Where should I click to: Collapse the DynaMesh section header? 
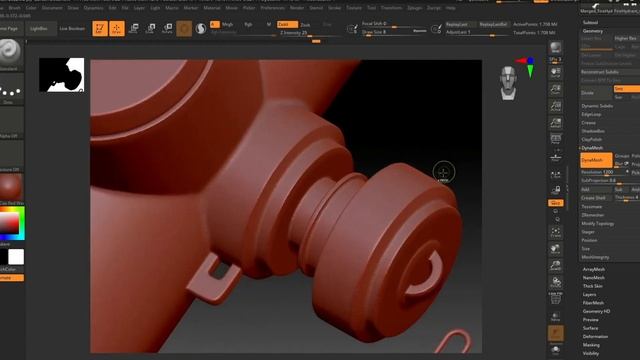(592, 148)
